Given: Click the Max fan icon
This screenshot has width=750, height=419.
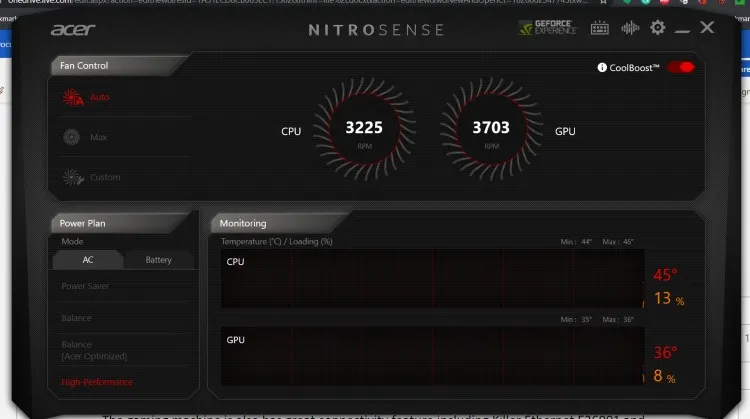Looking at the screenshot, I should (72, 137).
